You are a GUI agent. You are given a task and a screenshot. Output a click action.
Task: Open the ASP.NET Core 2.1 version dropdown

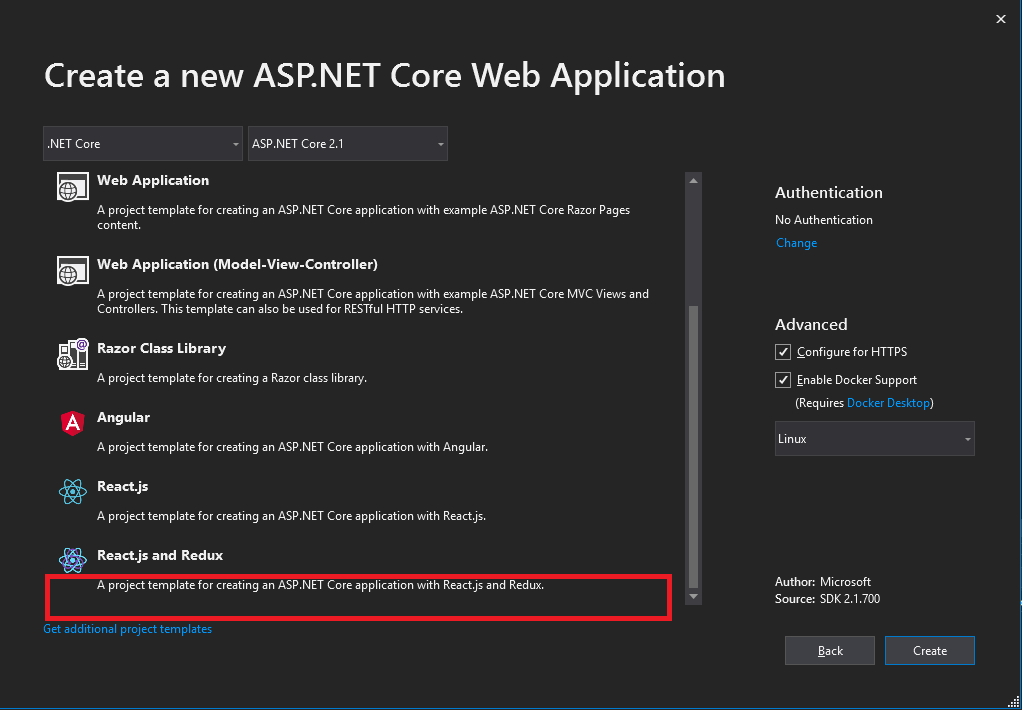coord(347,143)
